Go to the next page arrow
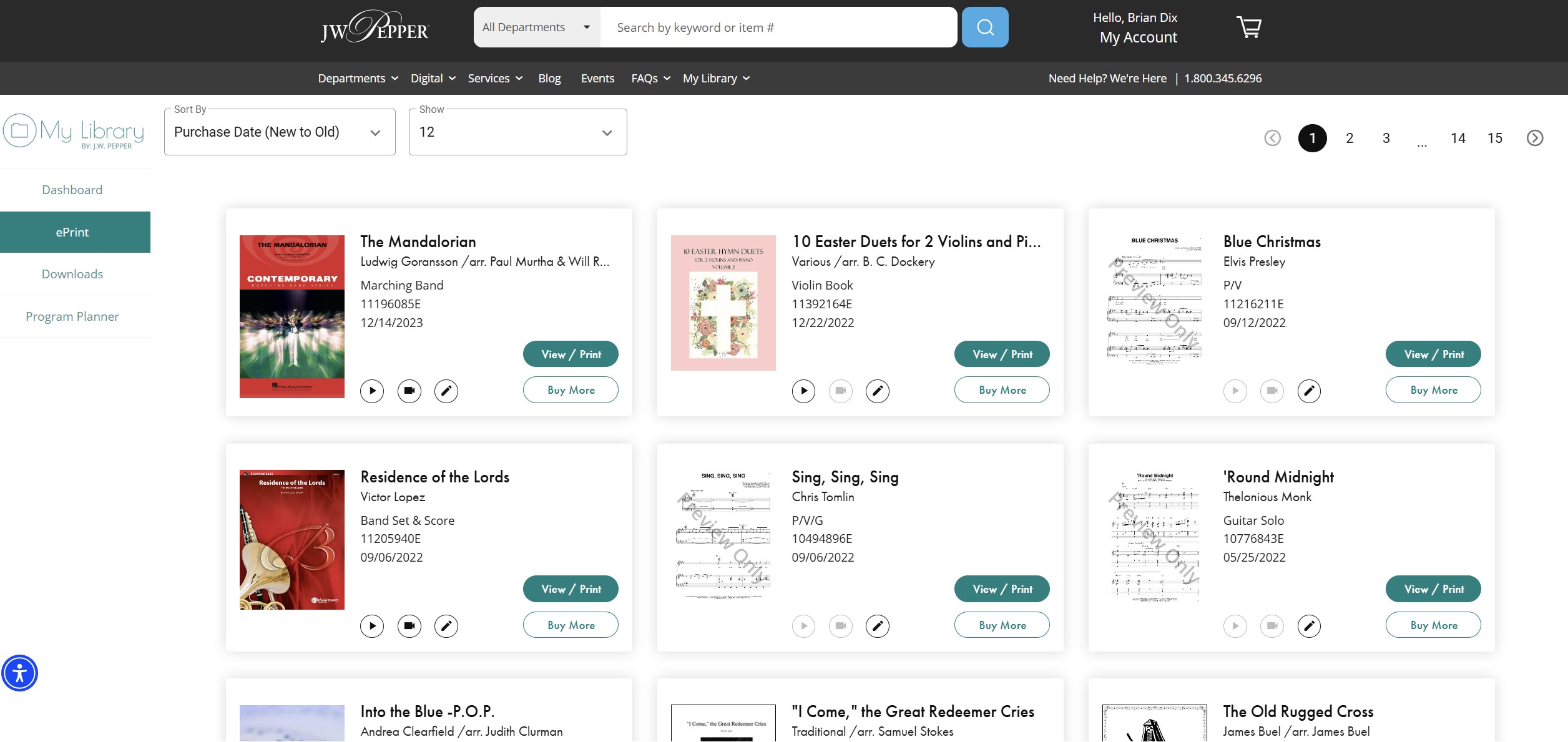The image size is (1568, 742). [1534, 138]
